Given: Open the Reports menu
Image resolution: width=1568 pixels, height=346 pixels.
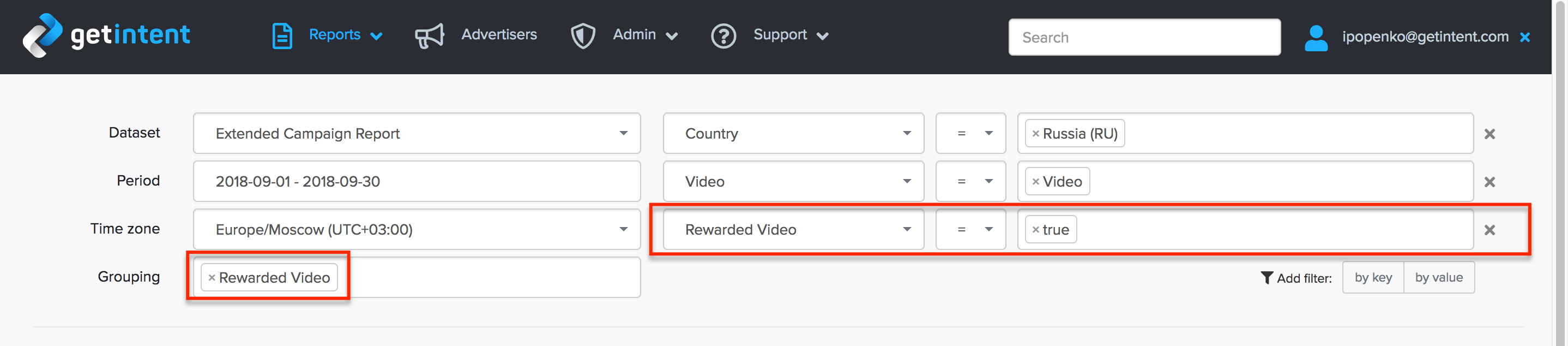Looking at the screenshot, I should pyautogui.click(x=345, y=35).
